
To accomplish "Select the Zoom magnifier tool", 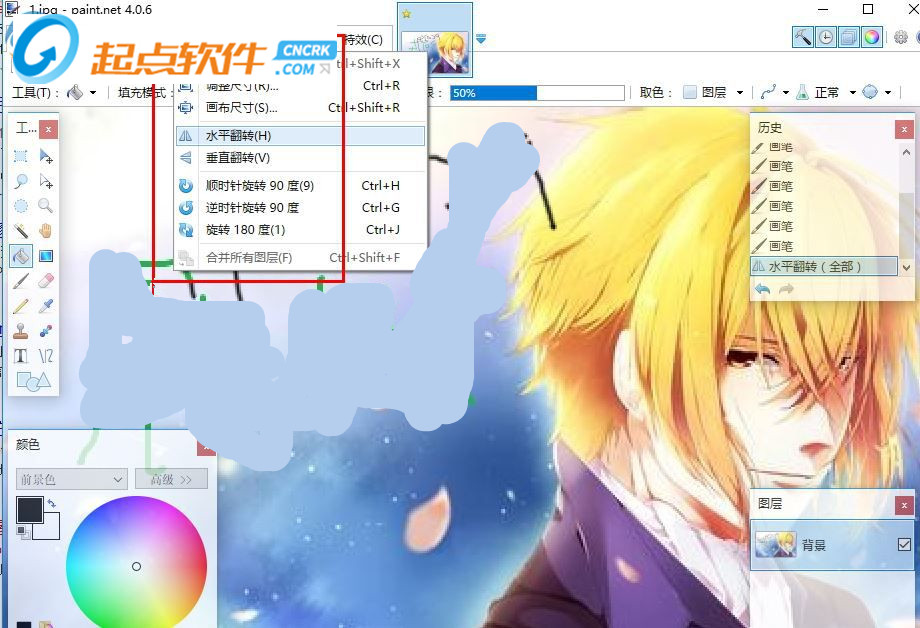I will (x=46, y=206).
